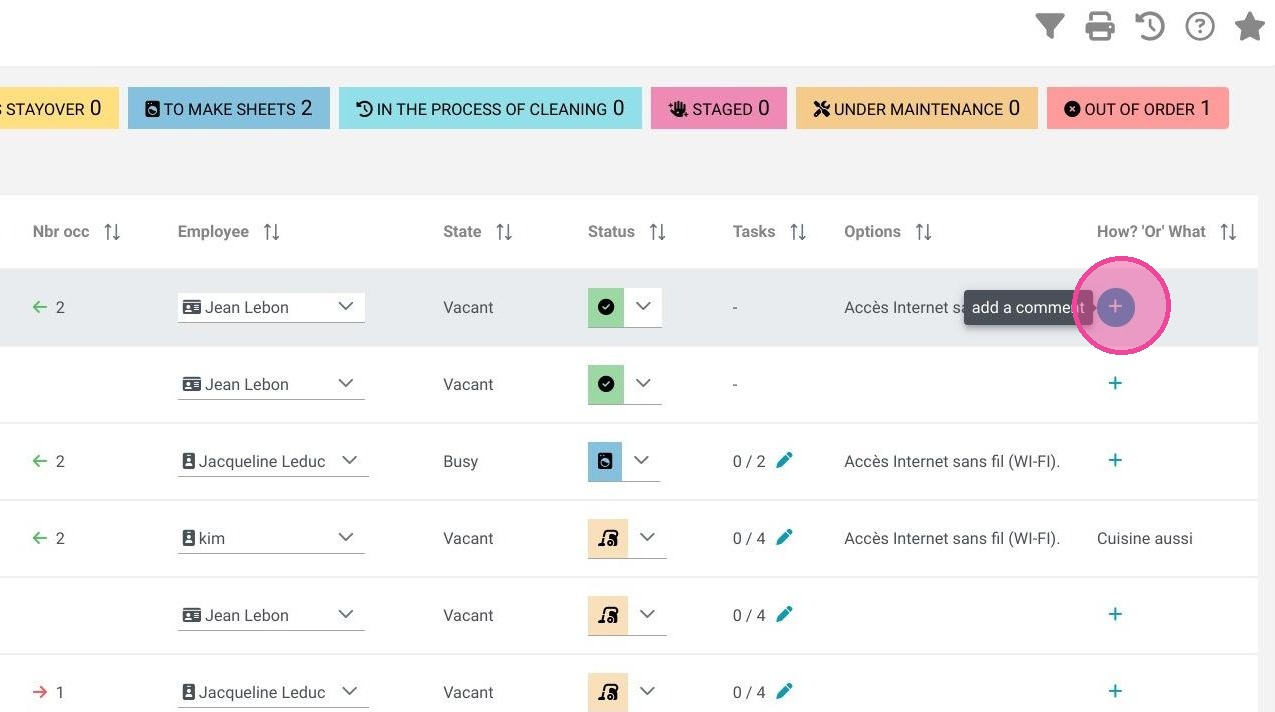This screenshot has height=712, width=1275.
Task: Sort by State column arrows
Action: point(504,232)
